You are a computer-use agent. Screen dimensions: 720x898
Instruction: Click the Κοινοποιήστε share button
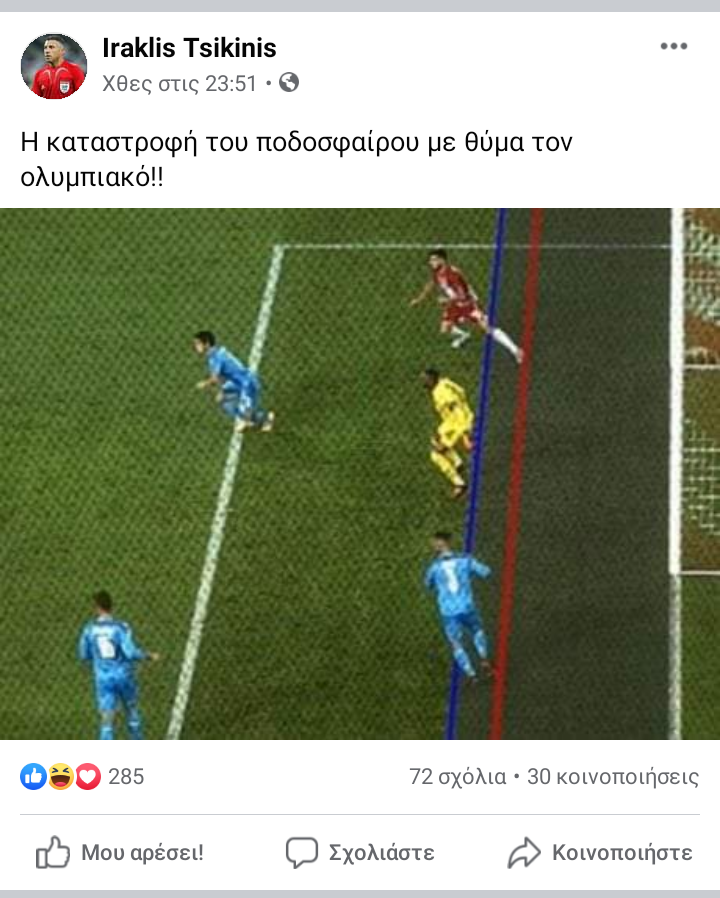pyautogui.click(x=600, y=852)
